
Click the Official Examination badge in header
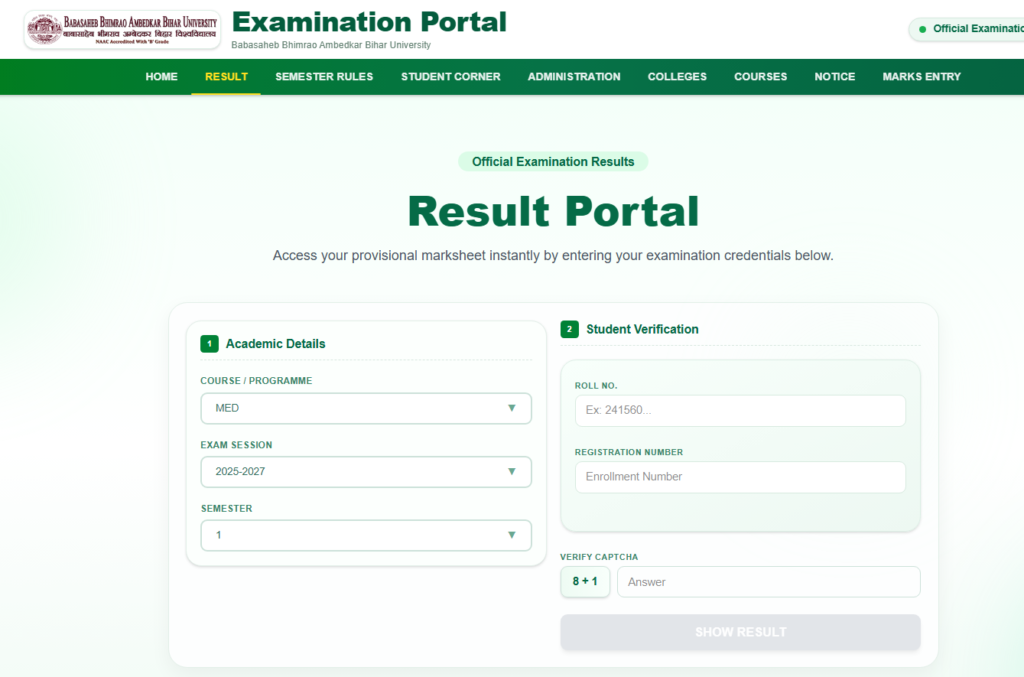click(x=967, y=29)
